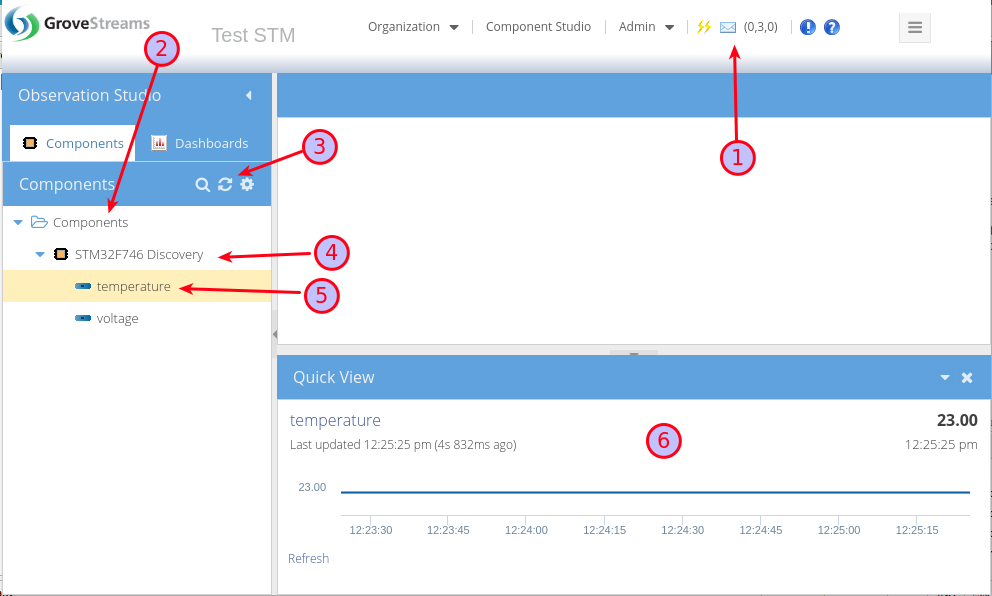Collapse the STM32F746 Discovery node

coord(40,254)
